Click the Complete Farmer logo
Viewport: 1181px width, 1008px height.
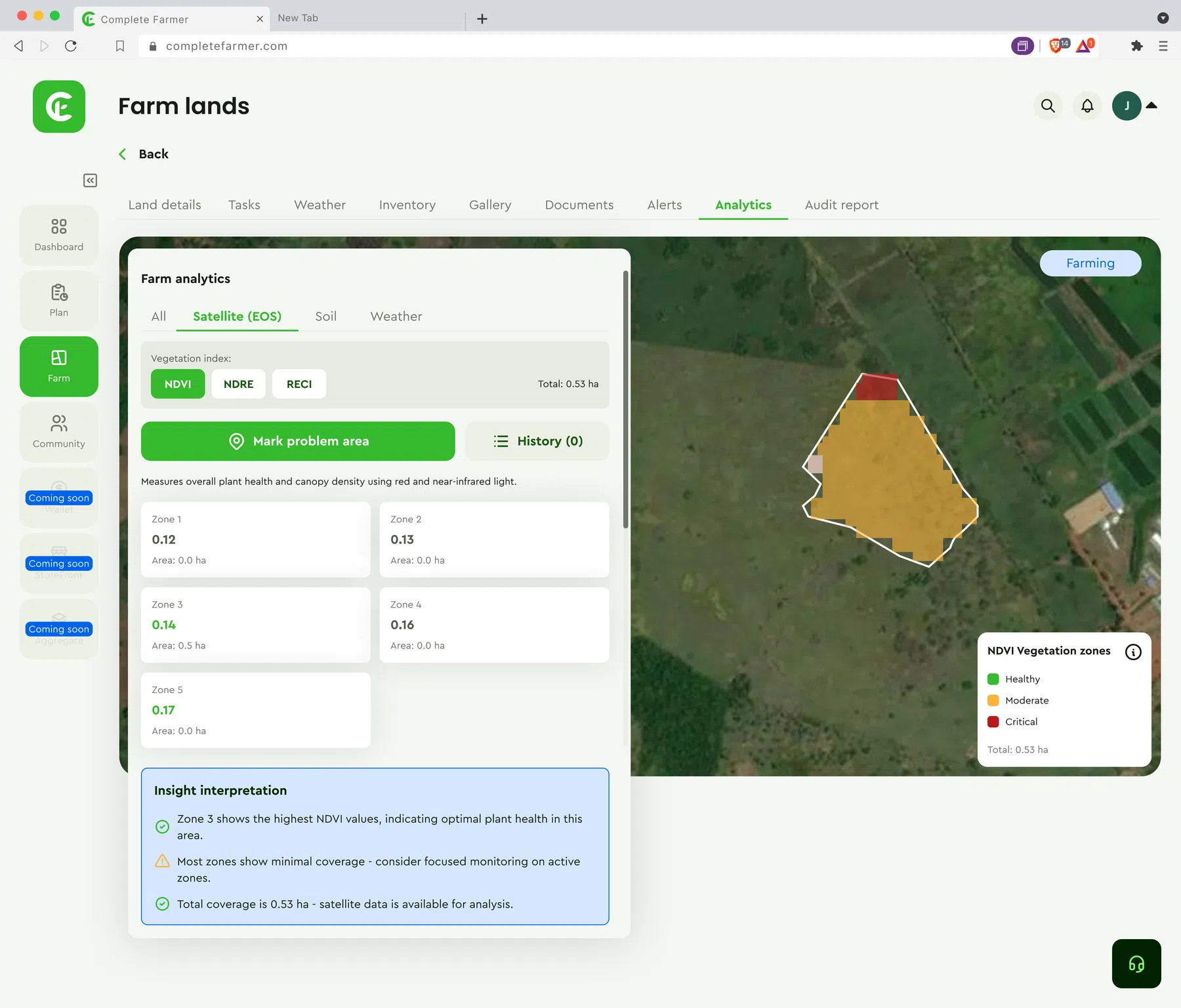(x=59, y=106)
